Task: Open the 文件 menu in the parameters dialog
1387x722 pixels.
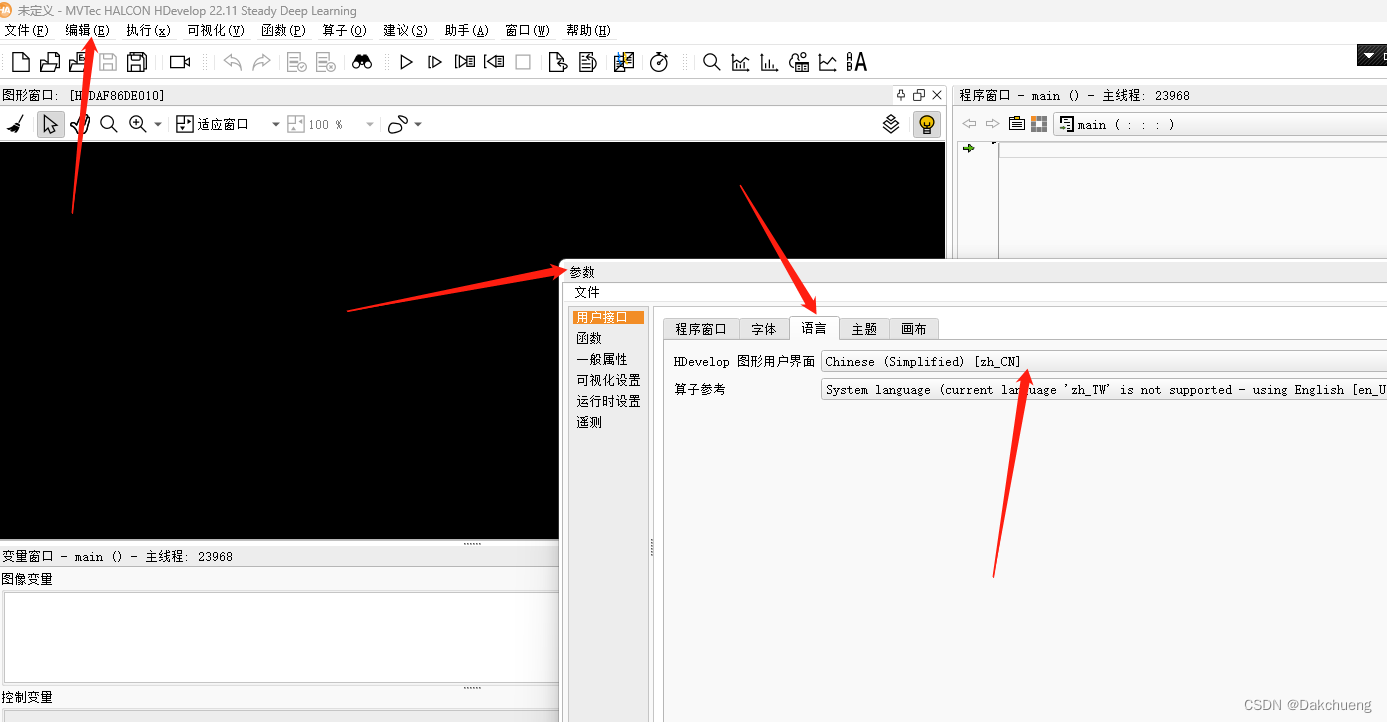Action: point(585,292)
